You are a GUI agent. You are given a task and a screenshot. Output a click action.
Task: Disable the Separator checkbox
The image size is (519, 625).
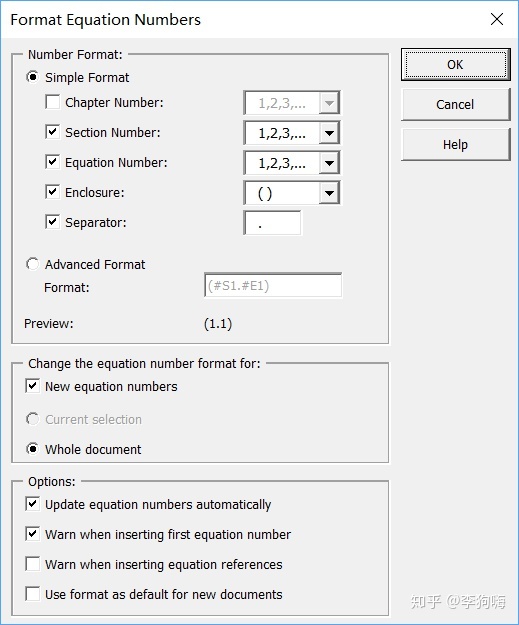(53, 222)
